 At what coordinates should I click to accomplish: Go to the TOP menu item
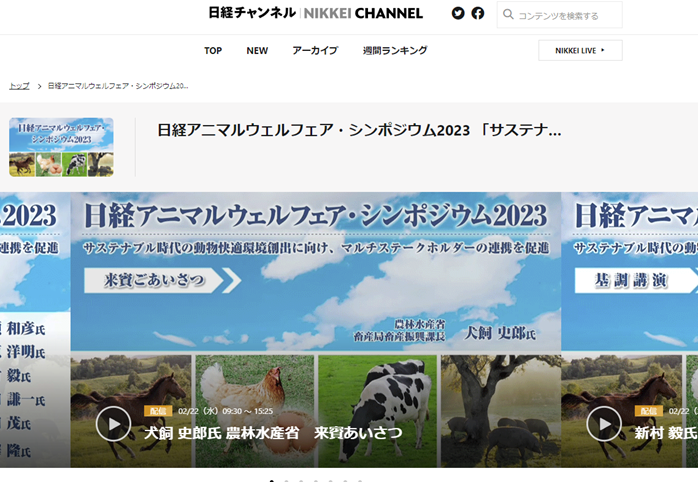tap(213, 51)
